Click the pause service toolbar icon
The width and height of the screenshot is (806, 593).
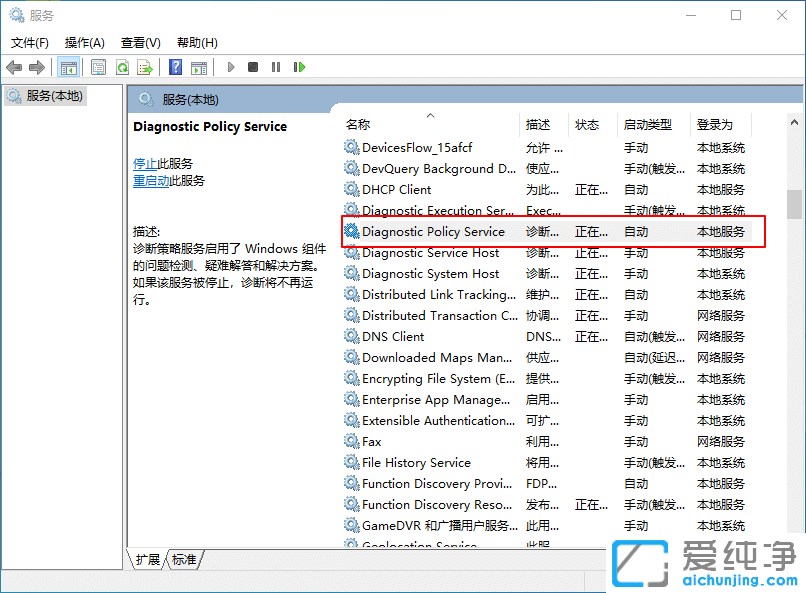click(x=275, y=67)
